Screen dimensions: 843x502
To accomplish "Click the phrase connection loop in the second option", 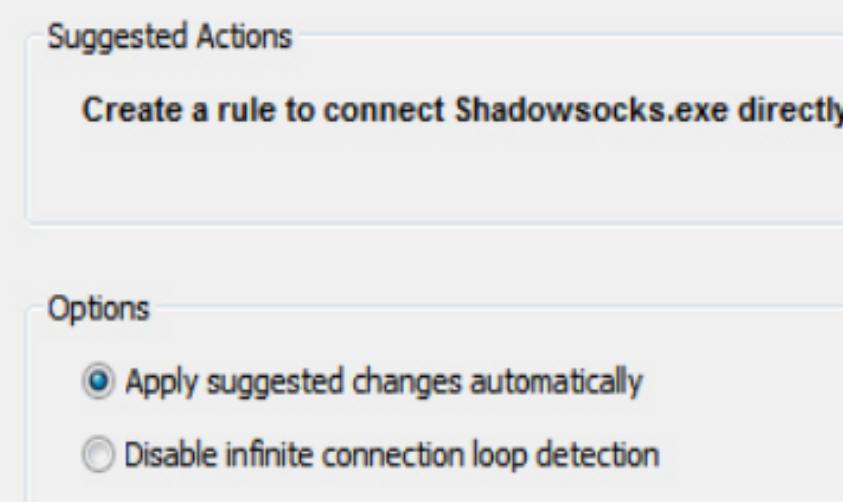I will pos(424,455).
